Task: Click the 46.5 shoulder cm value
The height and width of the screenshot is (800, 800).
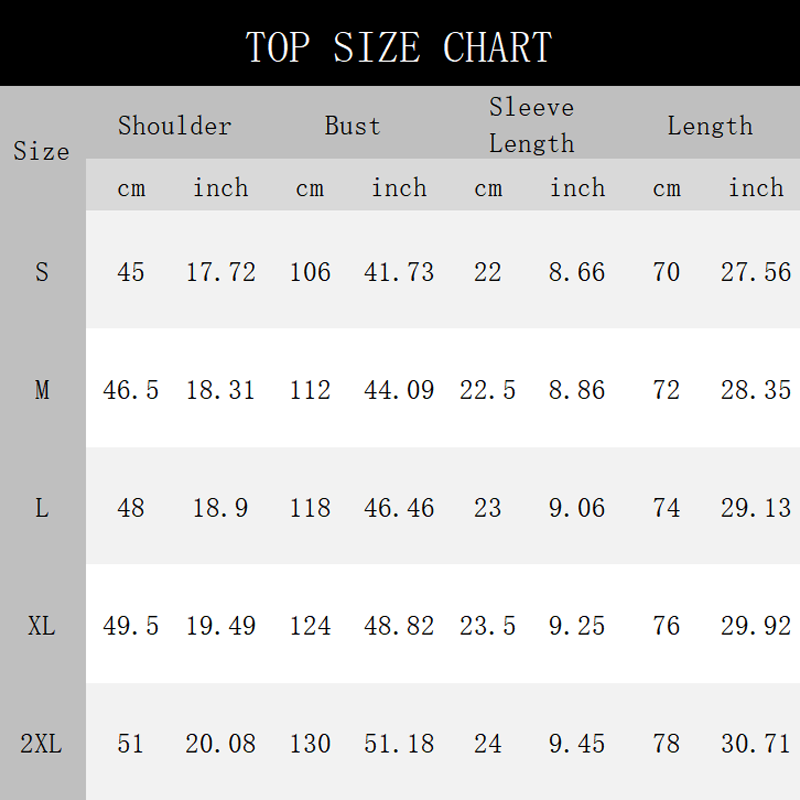Action: point(131,390)
